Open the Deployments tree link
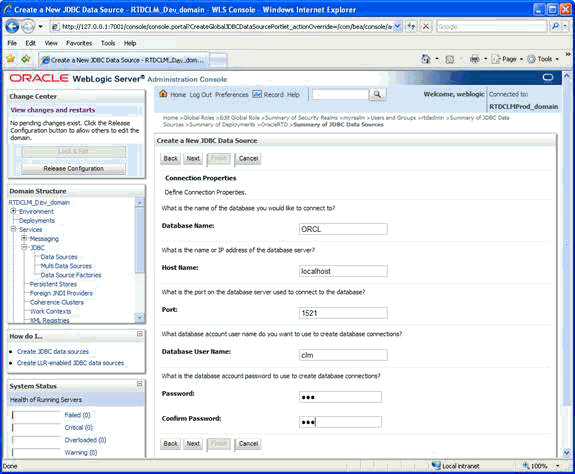The width and height of the screenshot is (575, 474). pyautogui.click(x=37, y=221)
